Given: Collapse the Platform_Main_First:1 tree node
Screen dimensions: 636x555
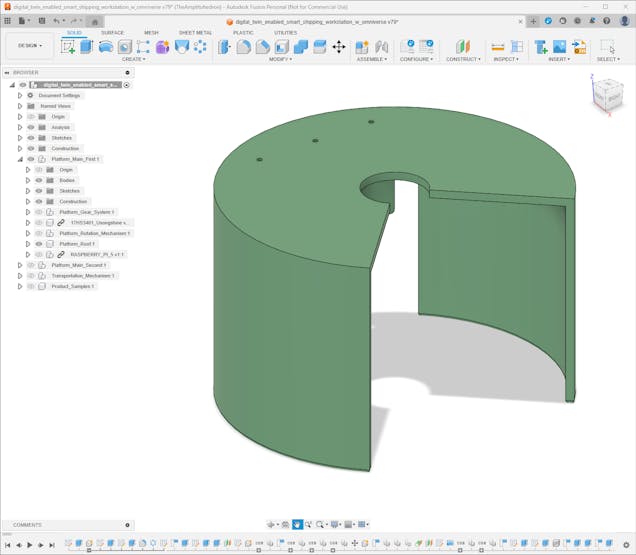Looking at the screenshot, I should (20, 159).
